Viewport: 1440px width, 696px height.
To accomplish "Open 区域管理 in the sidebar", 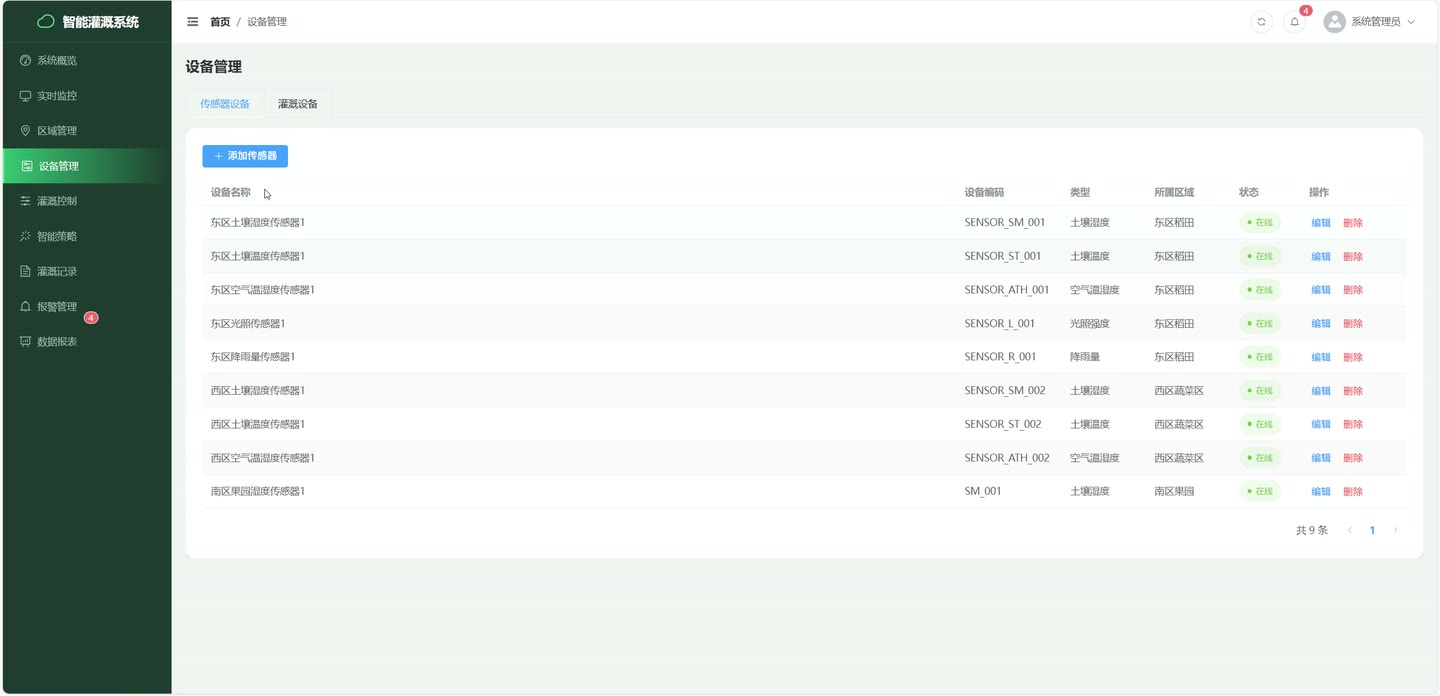I will pyautogui.click(x=87, y=131).
